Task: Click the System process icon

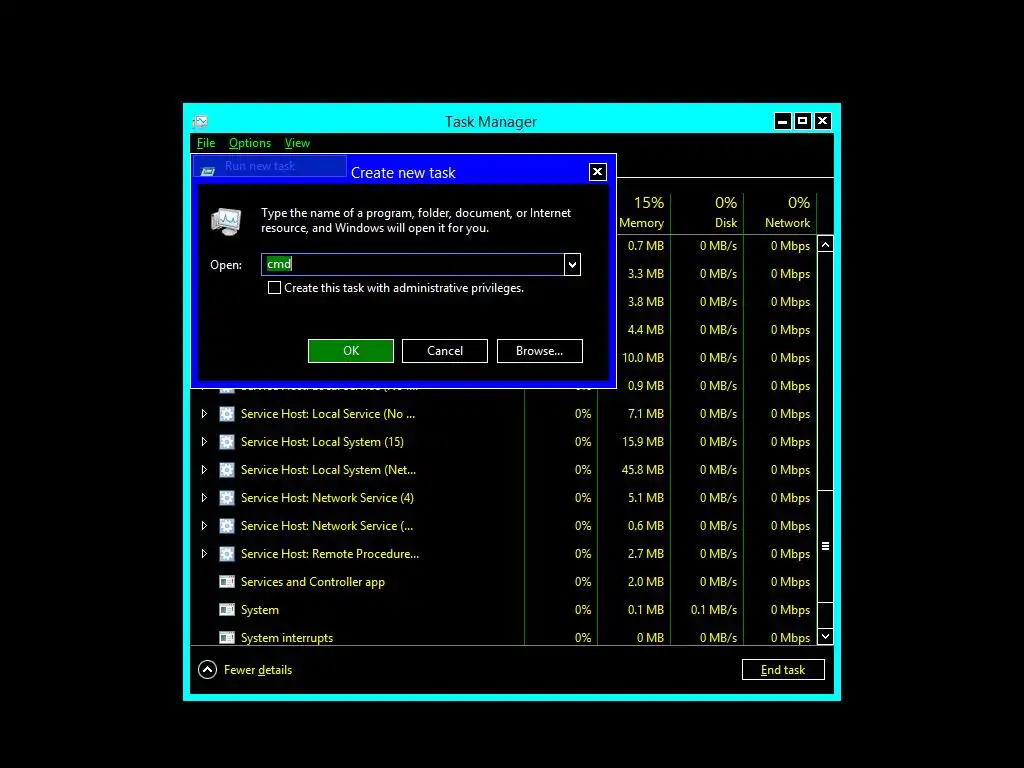Action: click(x=227, y=610)
